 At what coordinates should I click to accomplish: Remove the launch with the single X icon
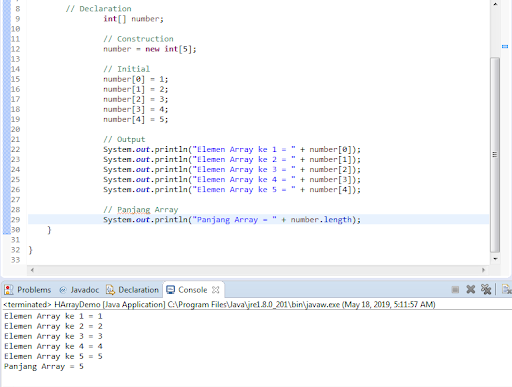point(470,289)
